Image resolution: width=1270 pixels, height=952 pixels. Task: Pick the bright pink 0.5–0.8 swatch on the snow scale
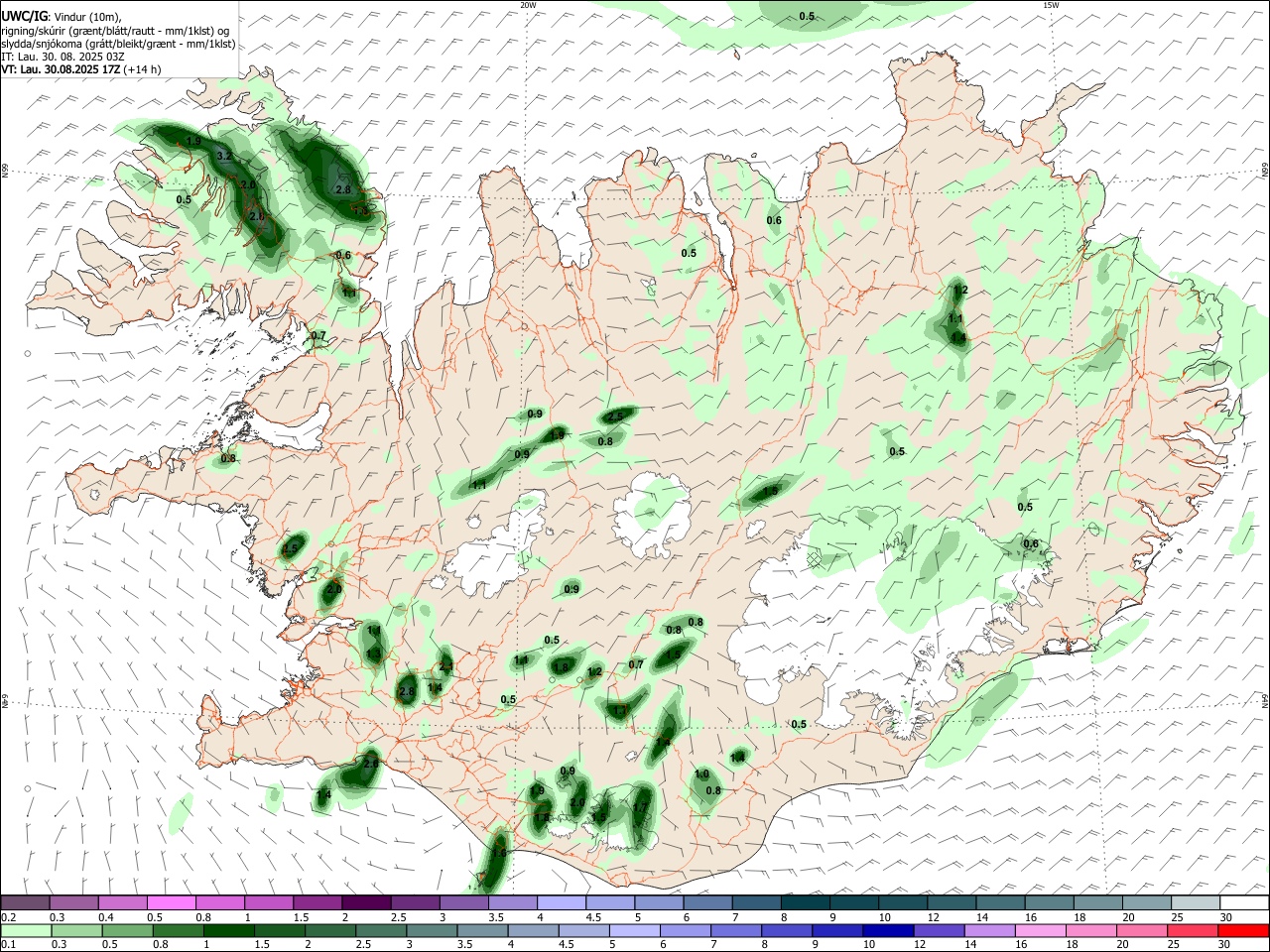tap(171, 902)
